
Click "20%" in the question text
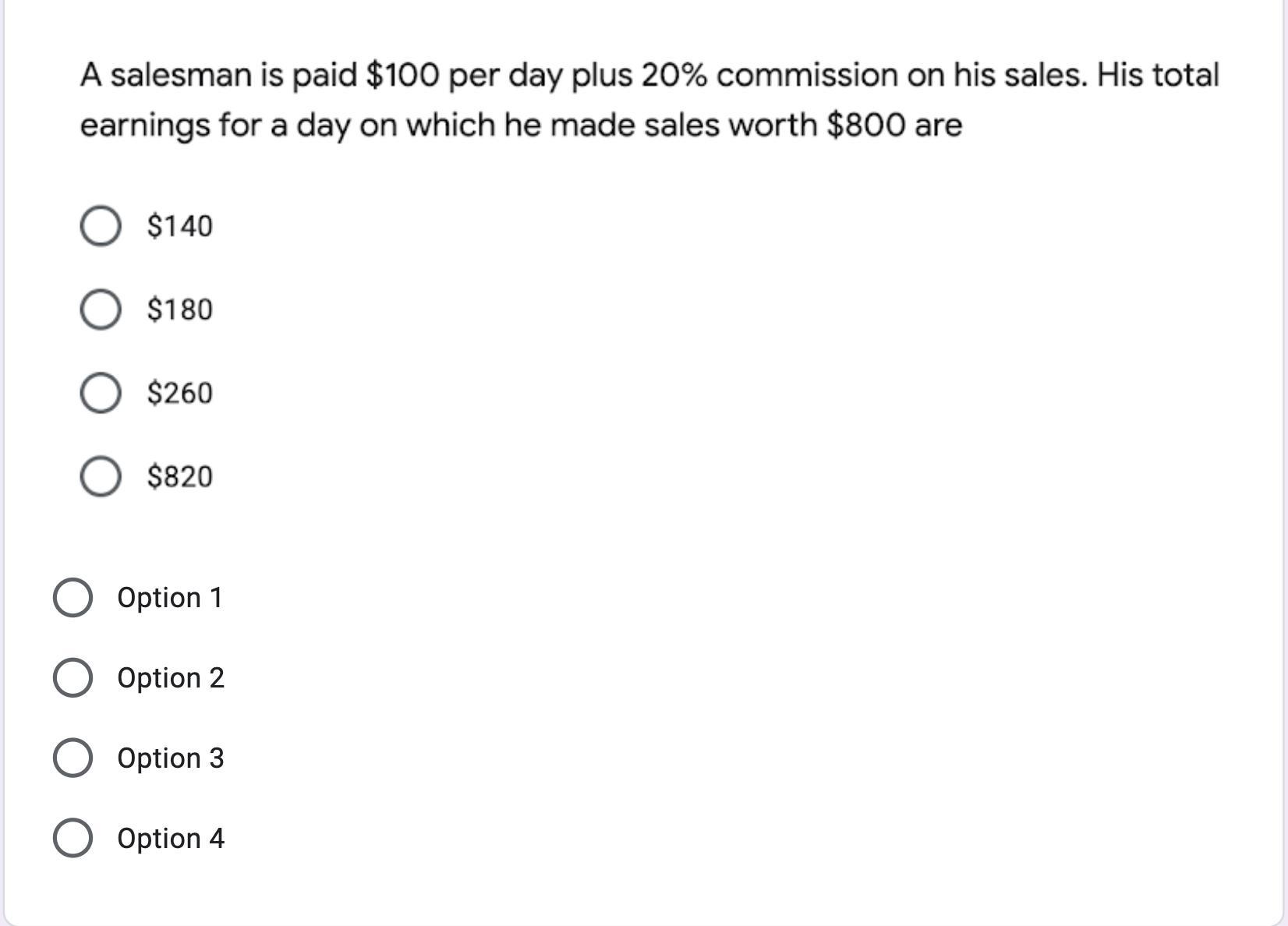675,76
